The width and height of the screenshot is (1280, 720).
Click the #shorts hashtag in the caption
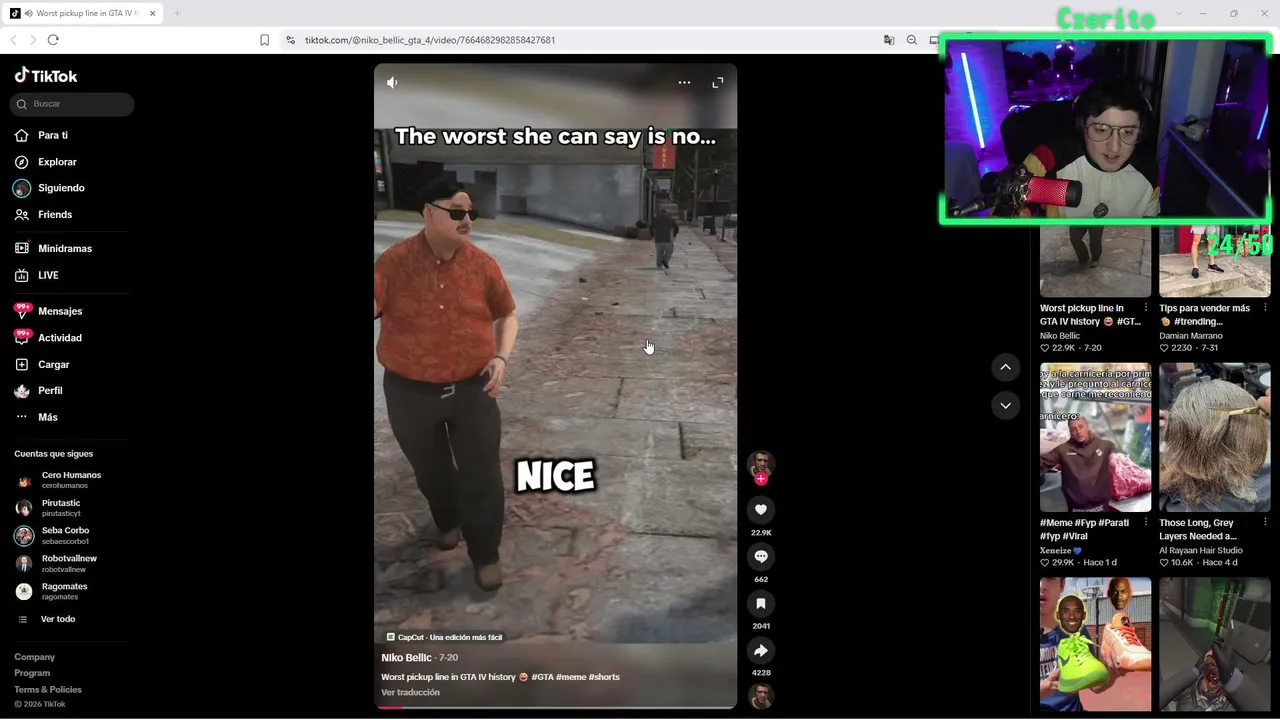tap(604, 677)
